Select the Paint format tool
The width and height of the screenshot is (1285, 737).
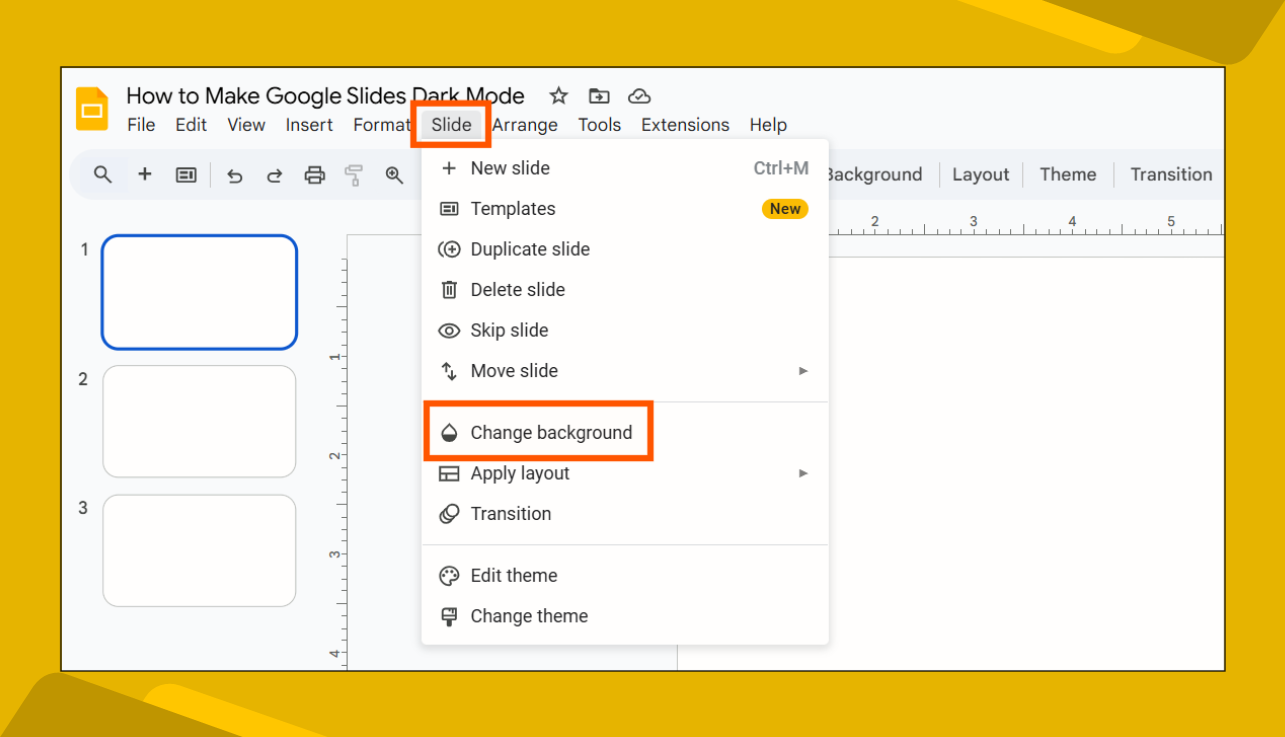[x=354, y=174]
